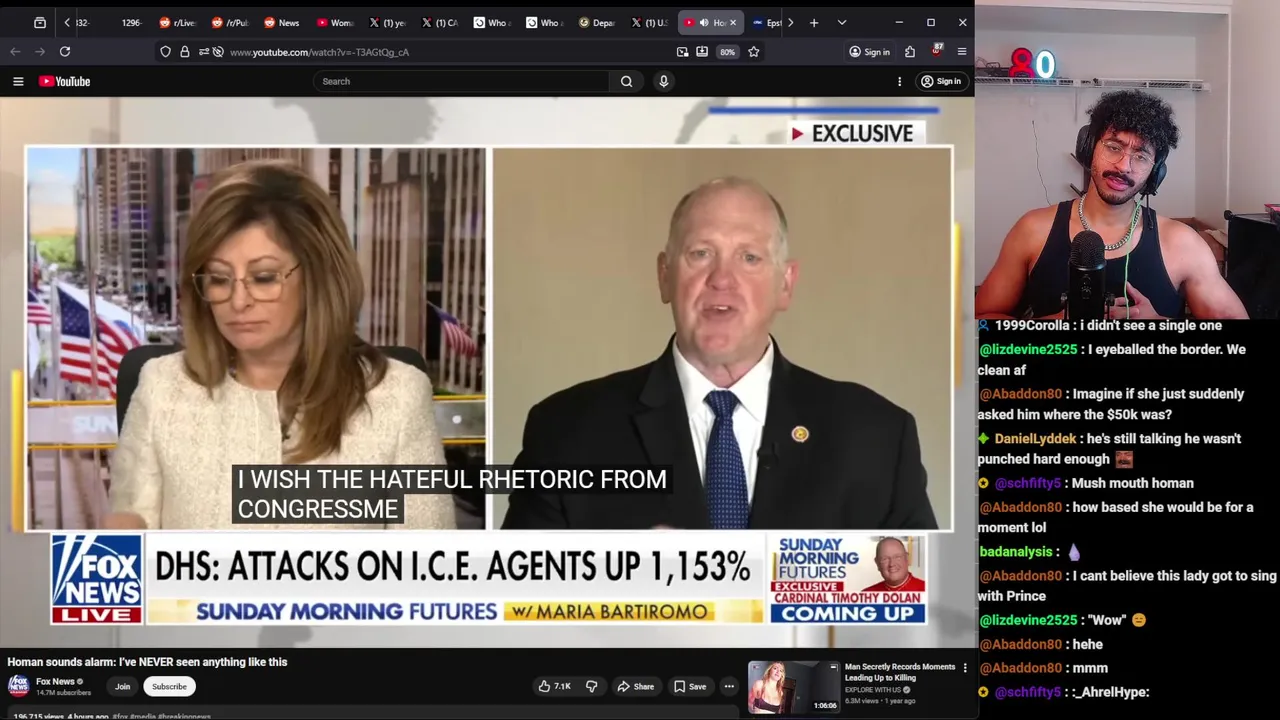Screen dimensions: 1280x720
Task: Click DanielLyddek's chat message
Action: 1110,449
